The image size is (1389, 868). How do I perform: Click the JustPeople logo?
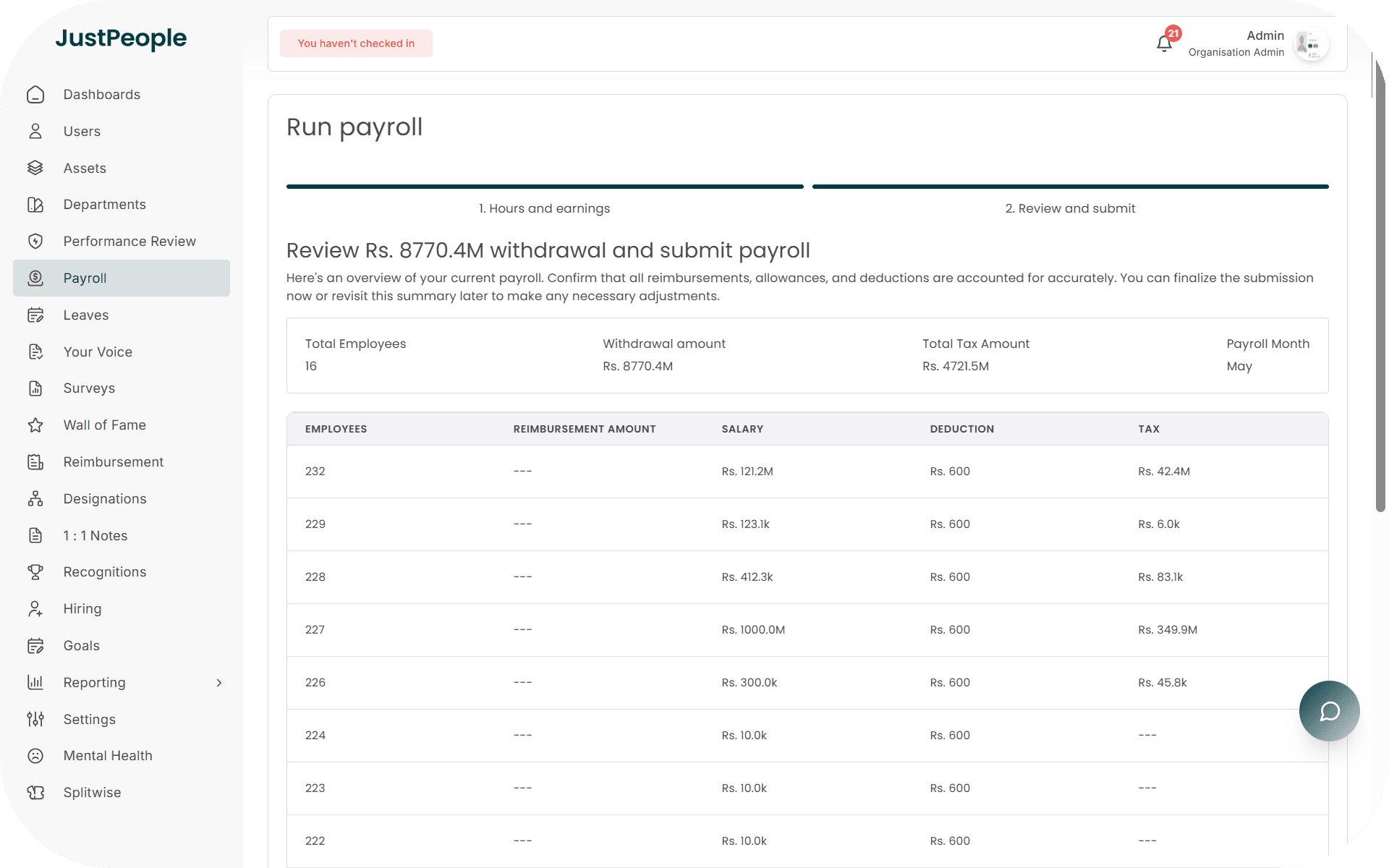tap(121, 38)
